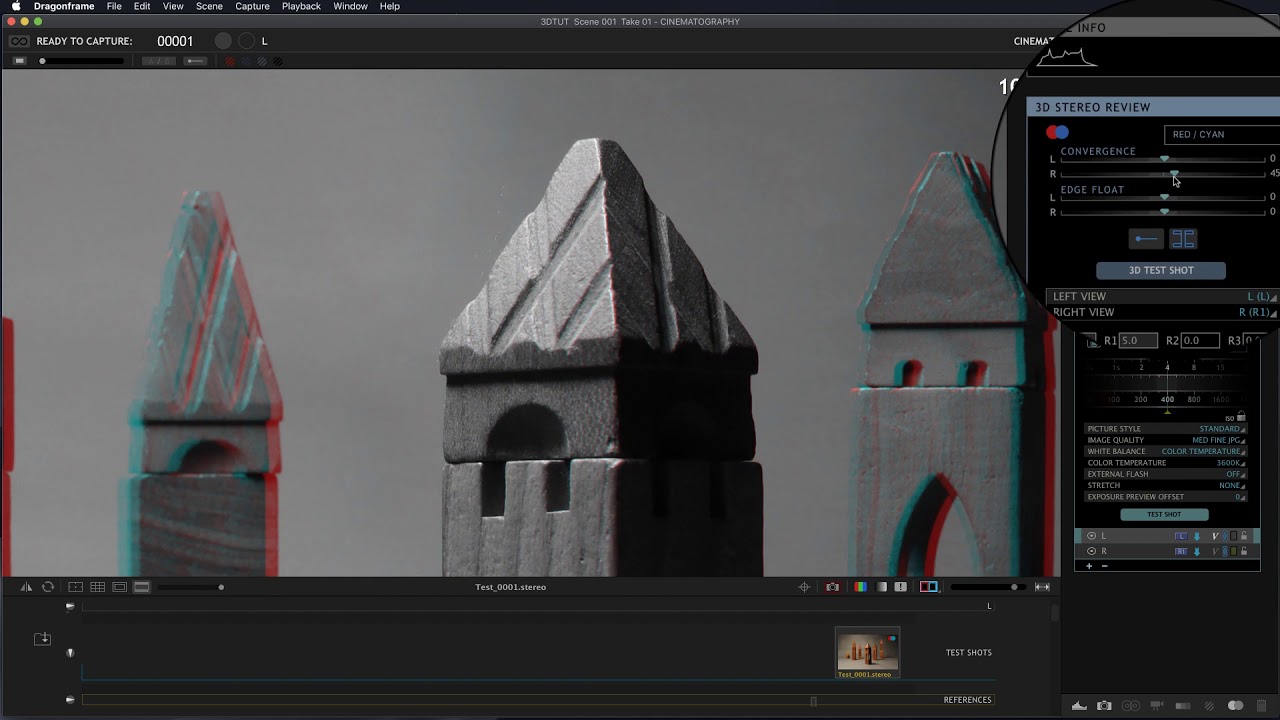Open the STRETCH dropdown

click(x=1166, y=485)
